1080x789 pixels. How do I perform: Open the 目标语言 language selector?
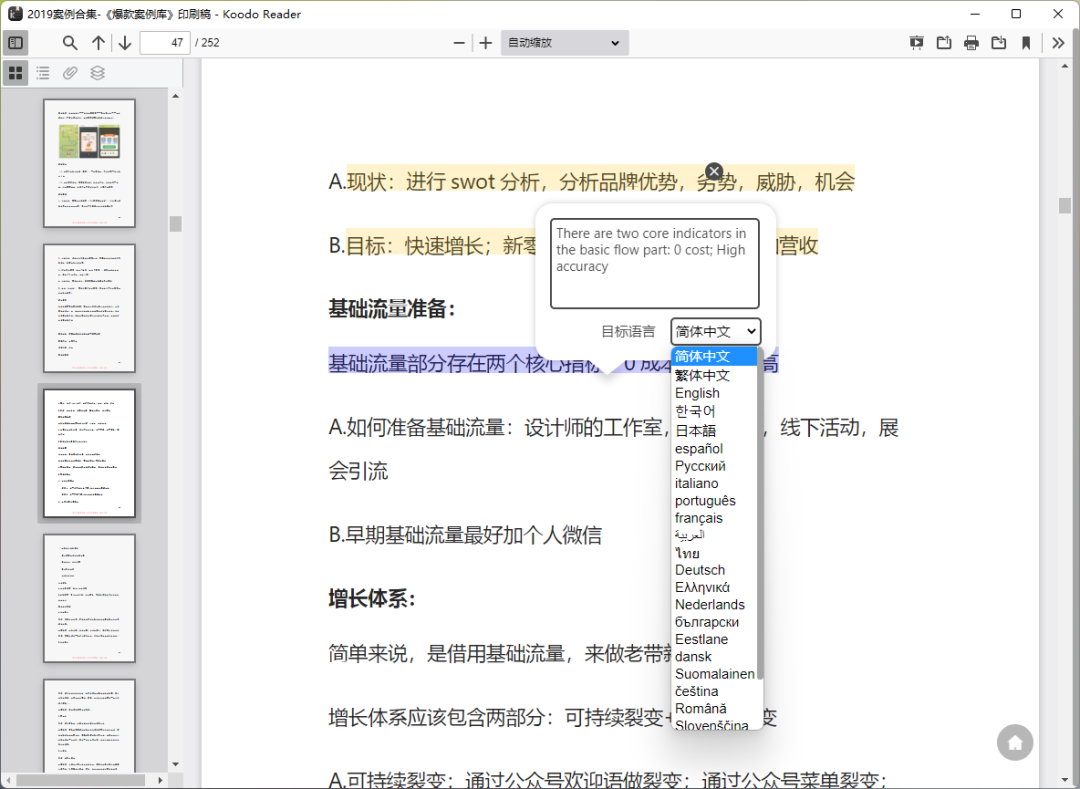tap(714, 331)
